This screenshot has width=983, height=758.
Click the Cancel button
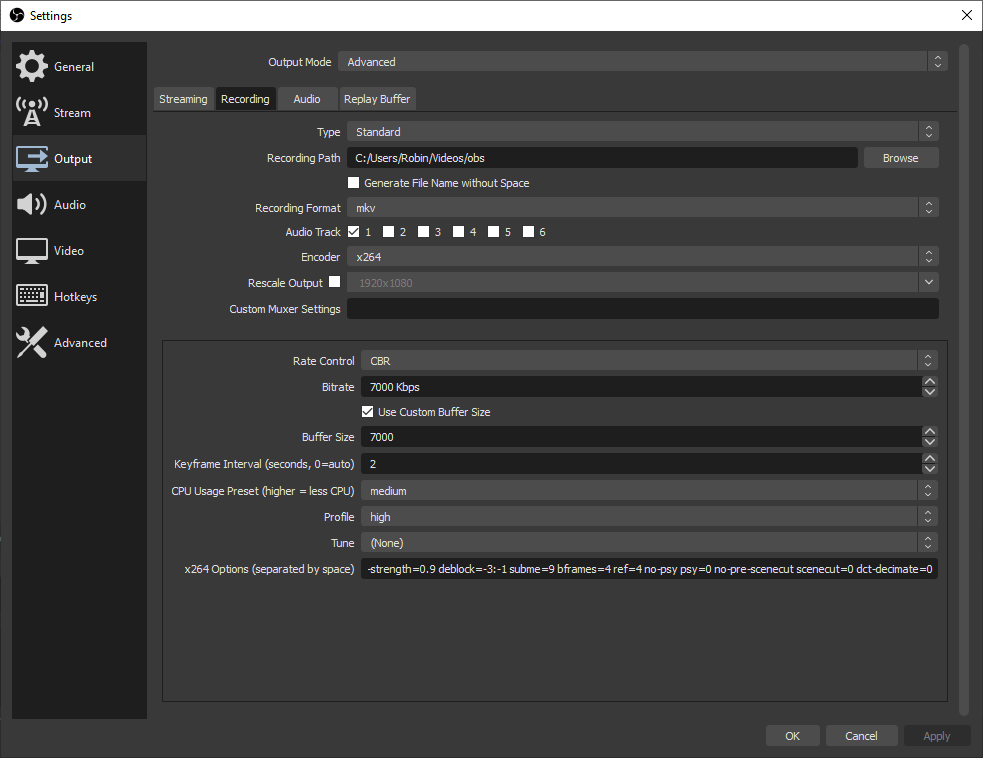[861, 736]
